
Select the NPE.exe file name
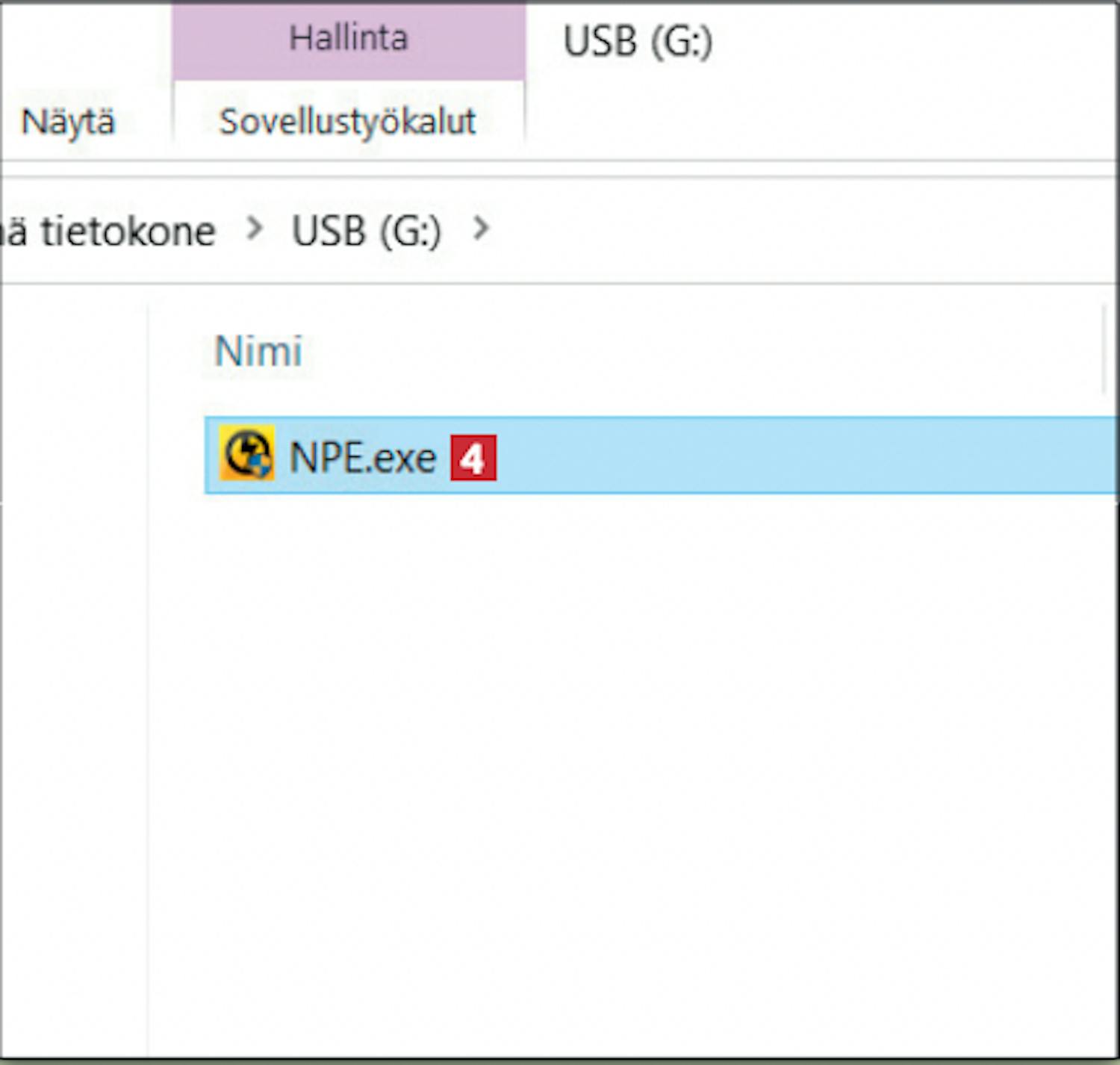click(x=362, y=458)
